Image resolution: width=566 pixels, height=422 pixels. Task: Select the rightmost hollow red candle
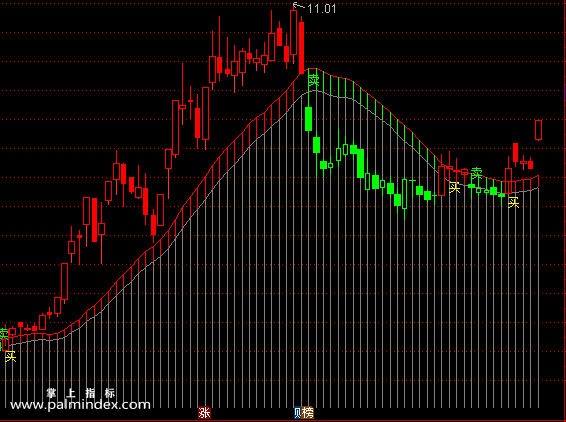(x=538, y=130)
